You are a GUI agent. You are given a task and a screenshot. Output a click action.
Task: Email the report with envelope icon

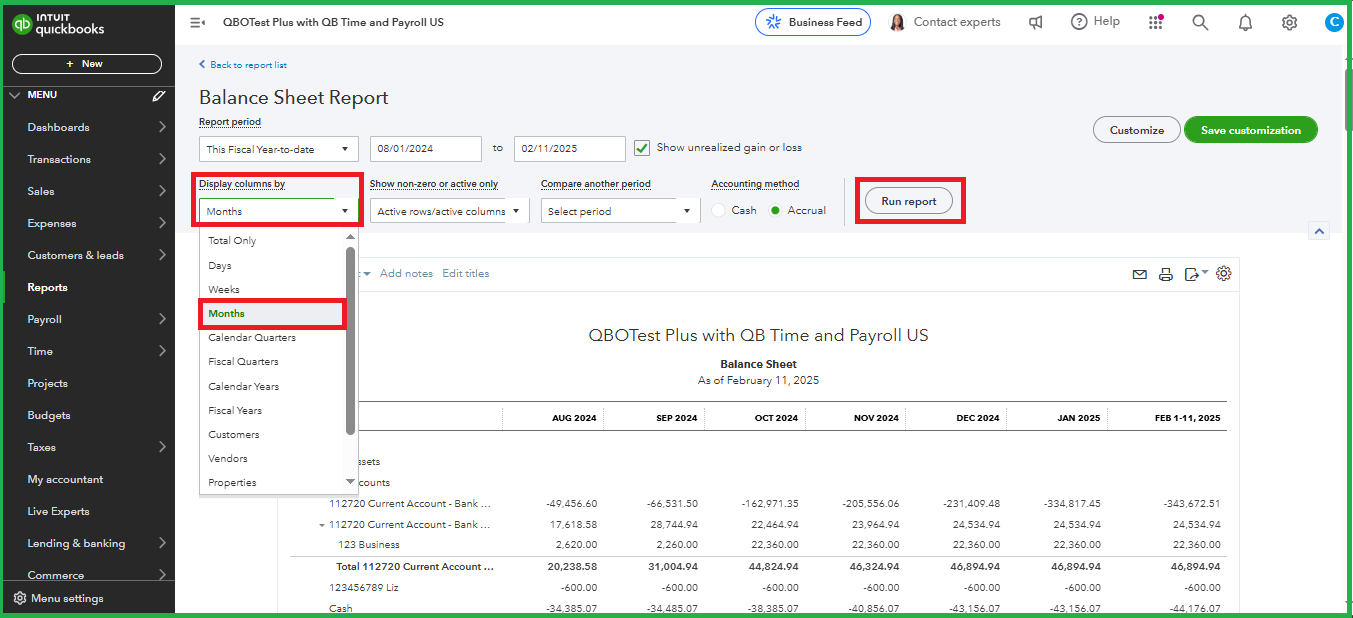point(1139,274)
